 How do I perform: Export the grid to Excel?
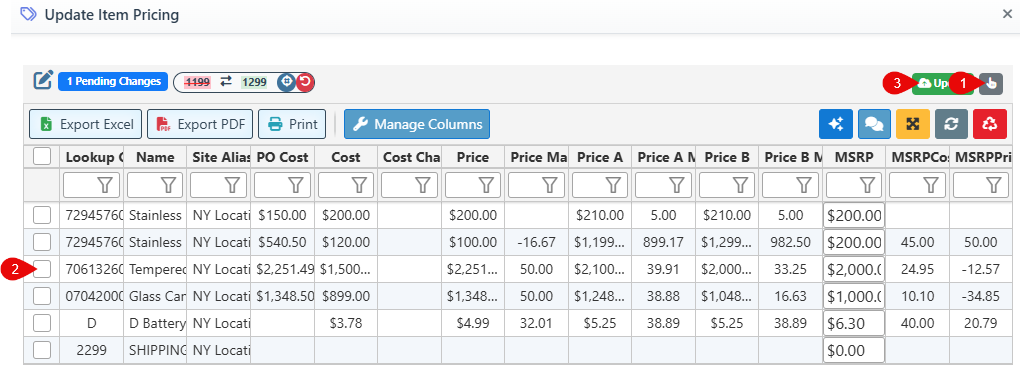click(x=86, y=124)
